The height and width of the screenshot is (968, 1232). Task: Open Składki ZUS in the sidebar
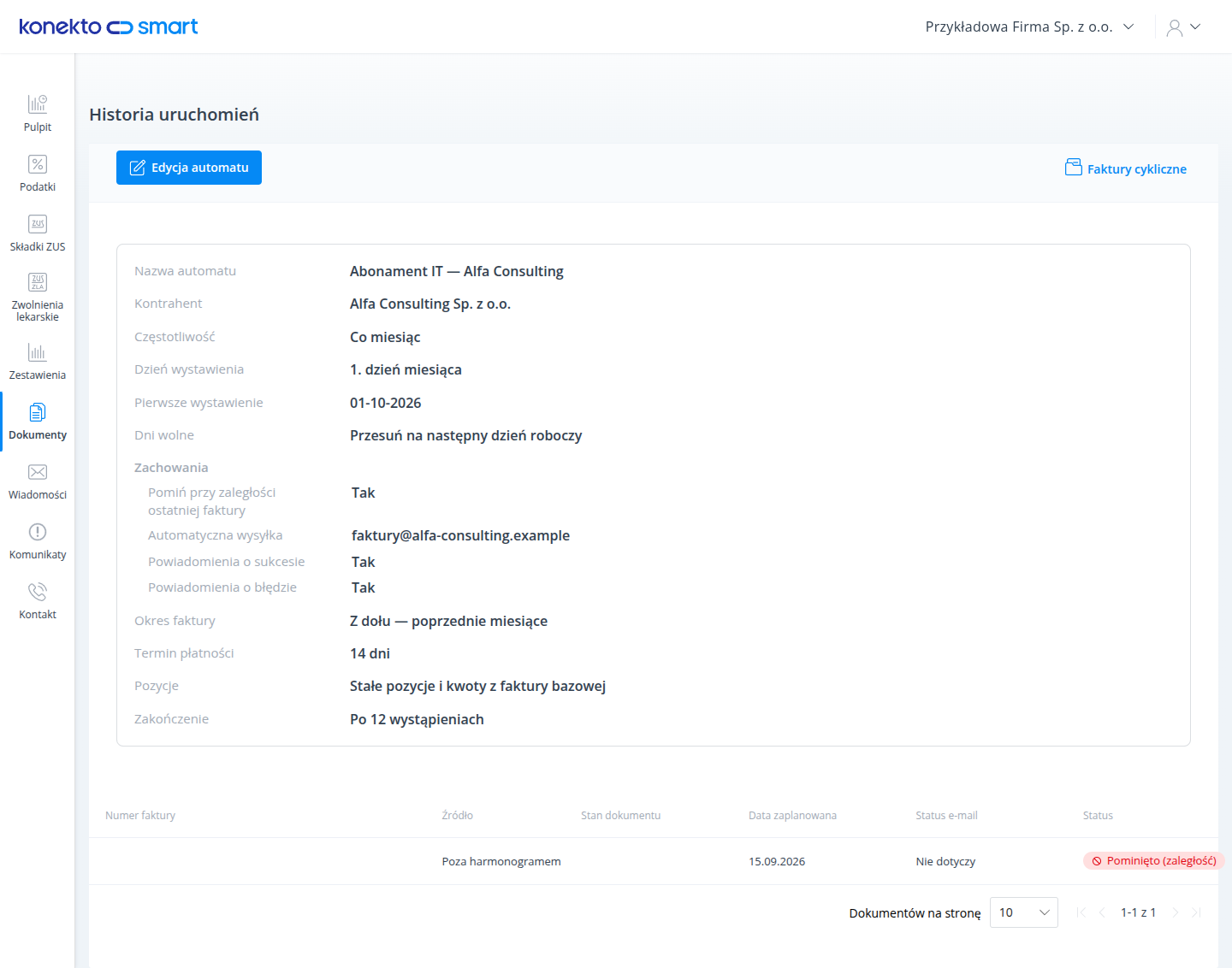coord(38,233)
